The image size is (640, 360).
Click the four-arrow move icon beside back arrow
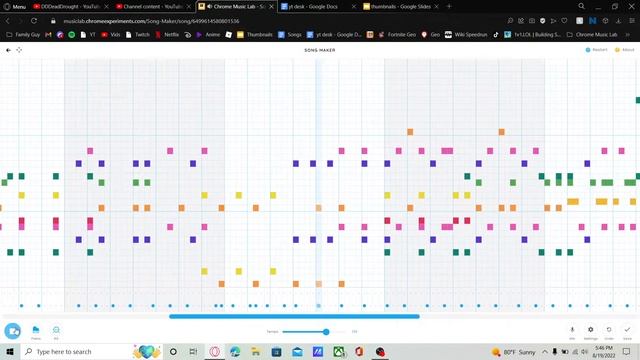coord(19,50)
